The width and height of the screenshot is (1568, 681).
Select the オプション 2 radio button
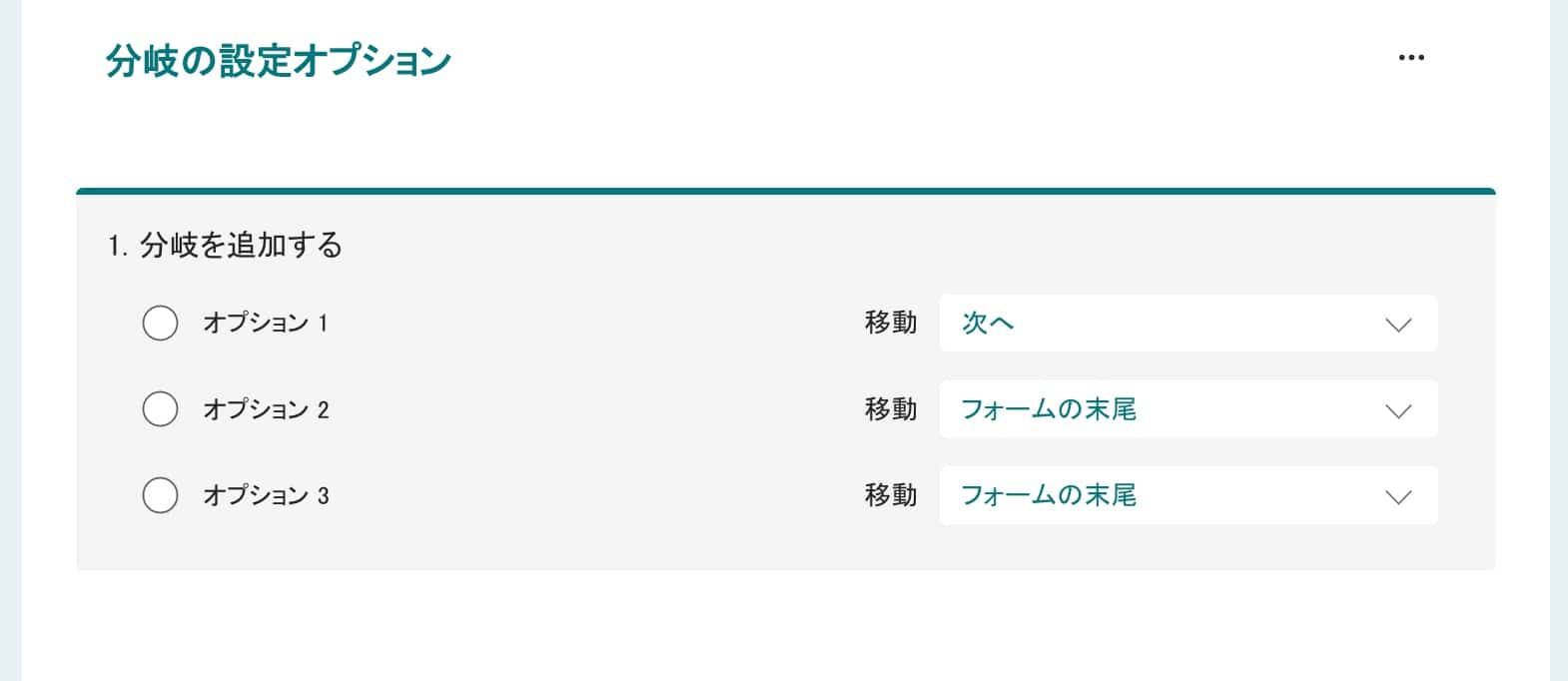coord(160,409)
